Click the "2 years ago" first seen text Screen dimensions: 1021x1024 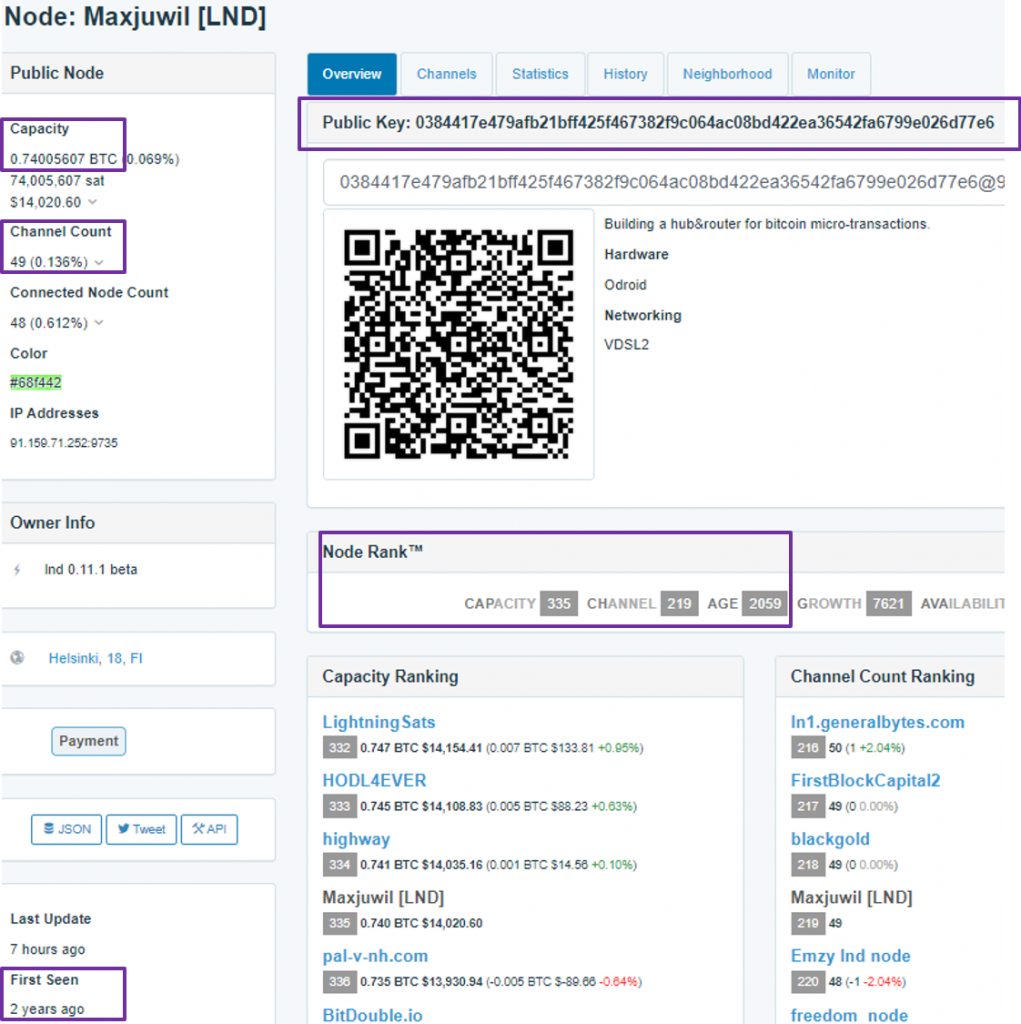click(47, 1009)
